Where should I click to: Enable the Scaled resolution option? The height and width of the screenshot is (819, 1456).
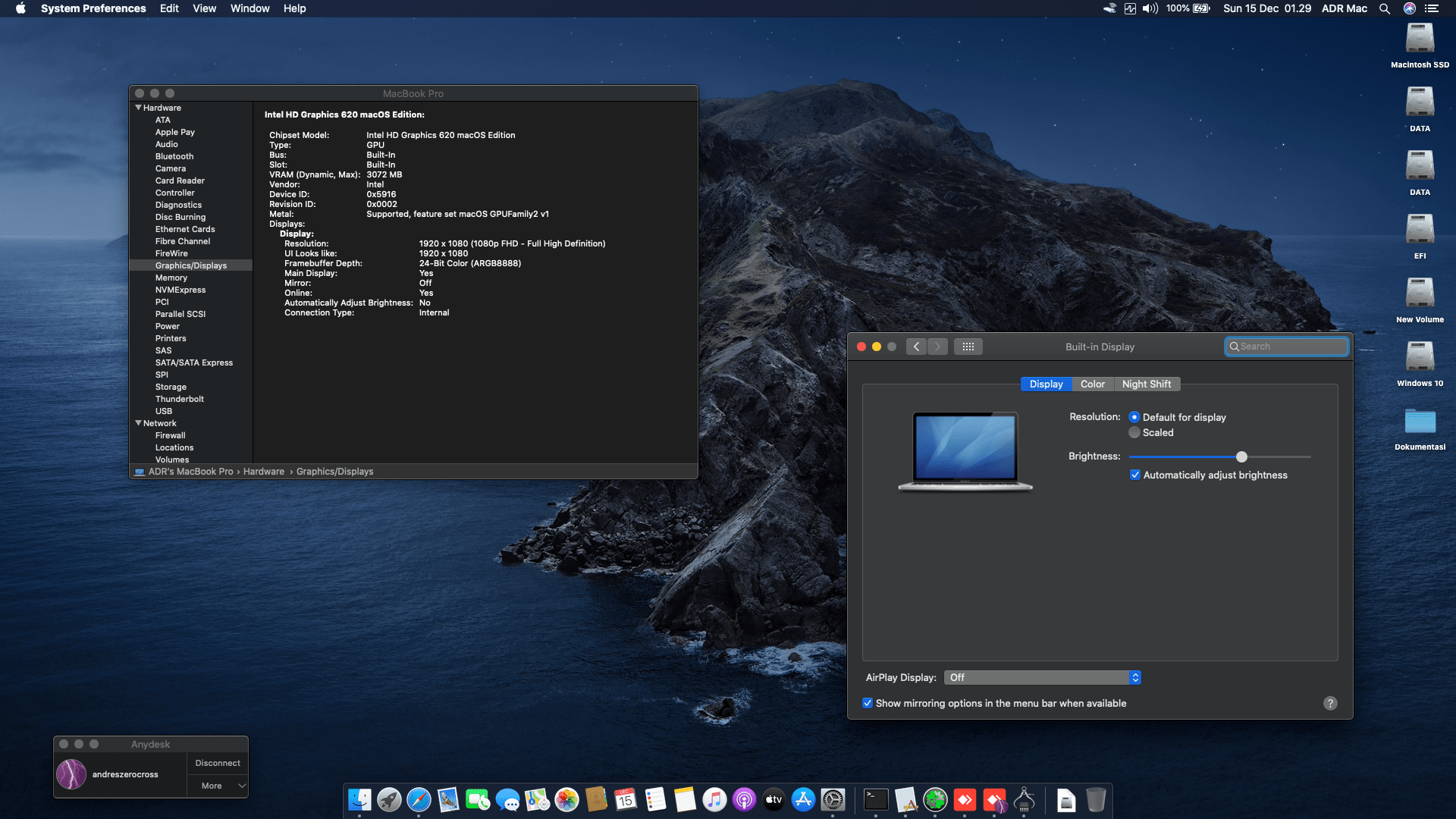point(1134,432)
